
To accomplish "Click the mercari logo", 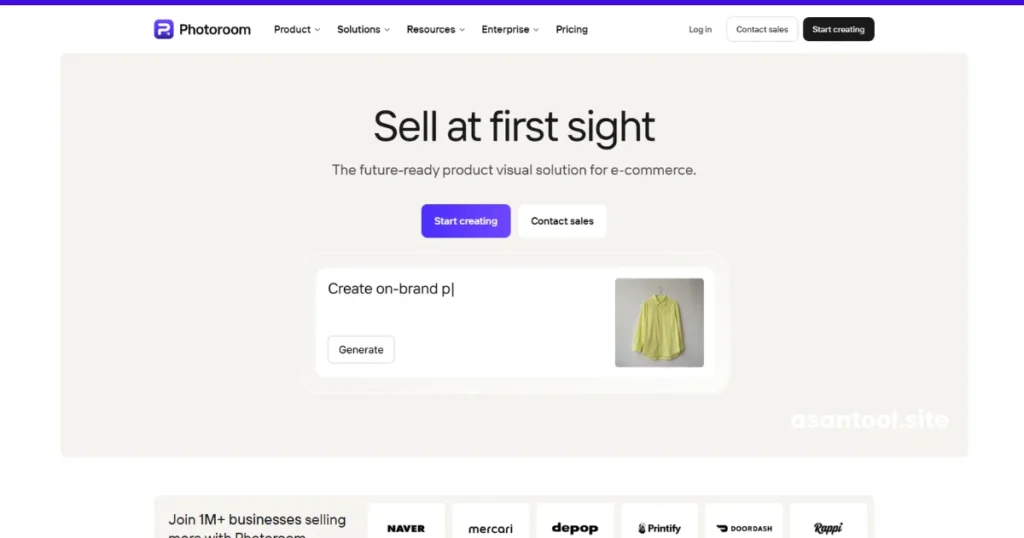I will [x=490, y=528].
